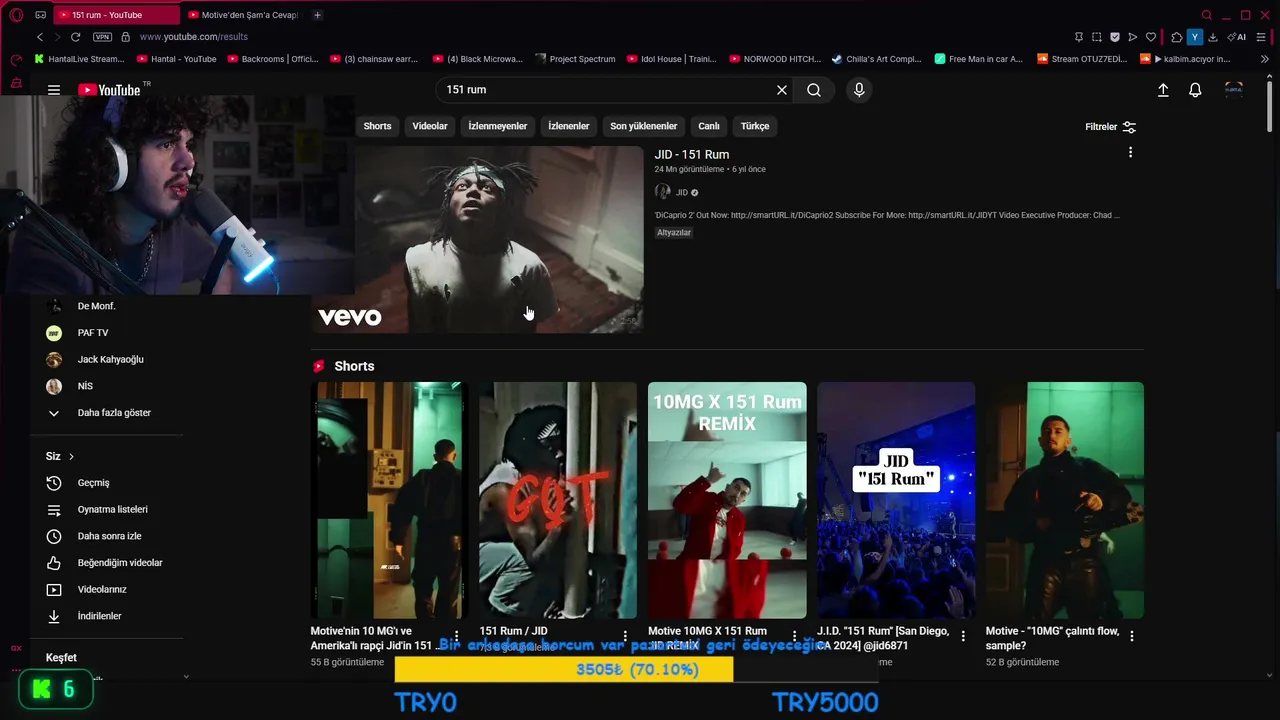Click the pin icon in address bar

pos(1079,37)
